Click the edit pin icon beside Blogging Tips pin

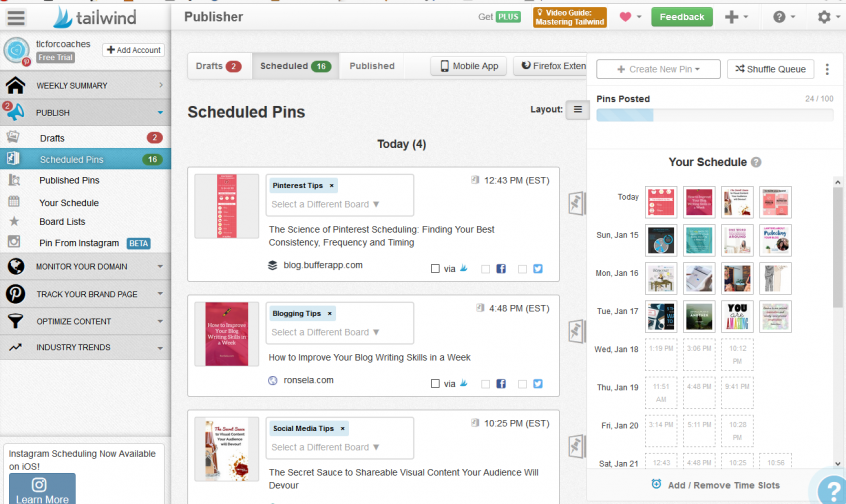(576, 331)
